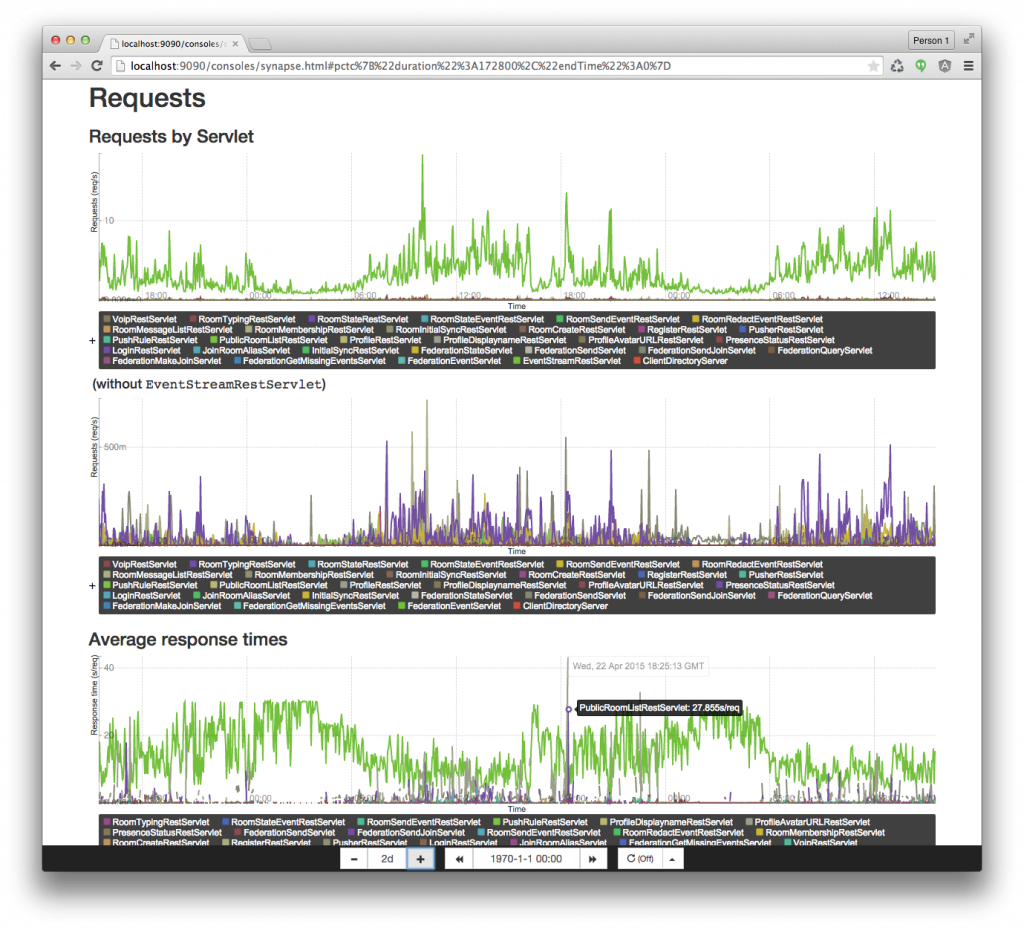
Task: Expand the first legend with its '+' control
Action: tap(92, 341)
